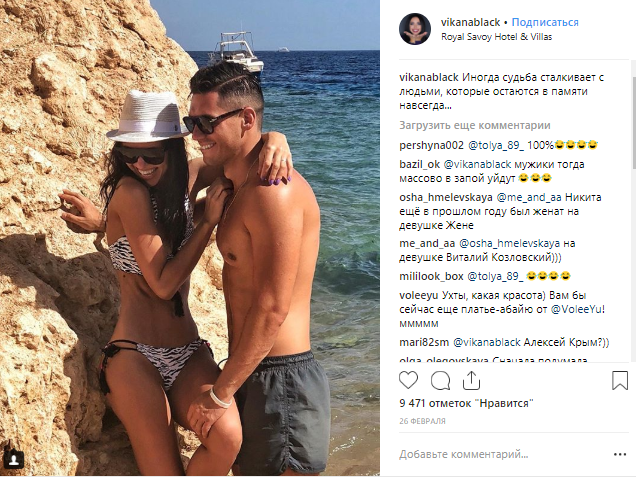Screen dimensions: 636x477
Task: Visit bazil_ok commenter profile
Action: click(x=419, y=164)
